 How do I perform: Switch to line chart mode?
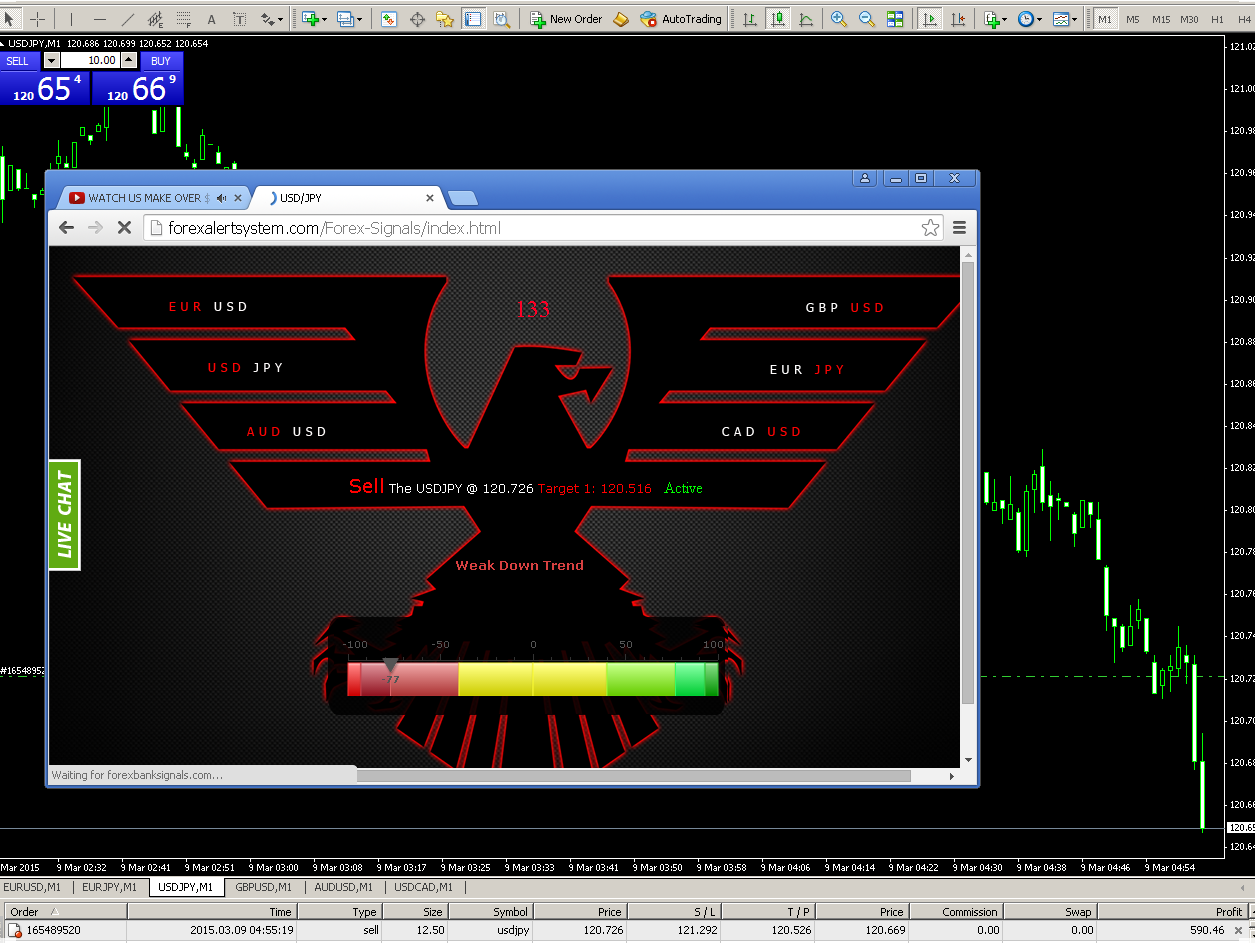coord(806,19)
